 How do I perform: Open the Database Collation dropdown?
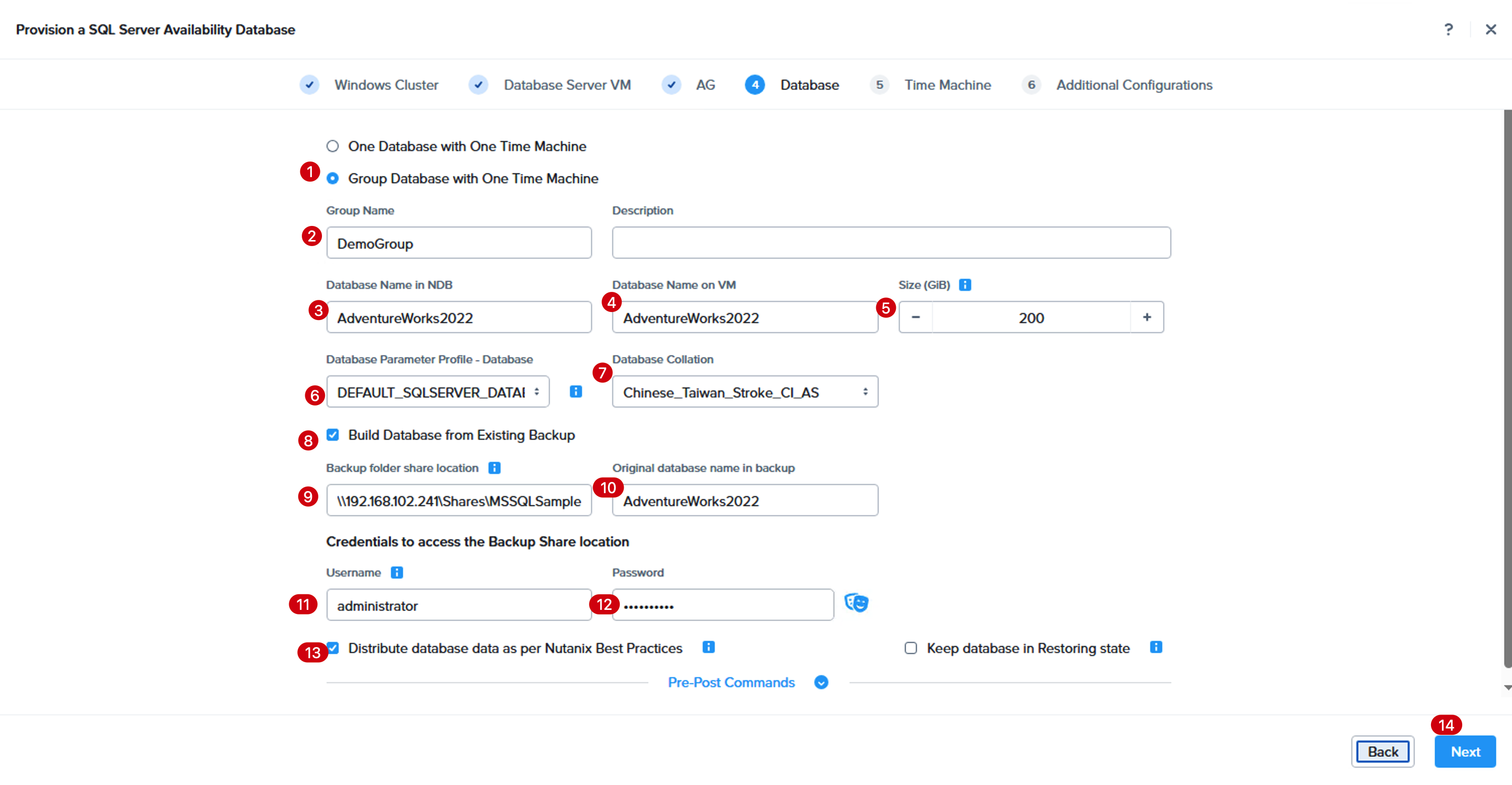(x=745, y=391)
